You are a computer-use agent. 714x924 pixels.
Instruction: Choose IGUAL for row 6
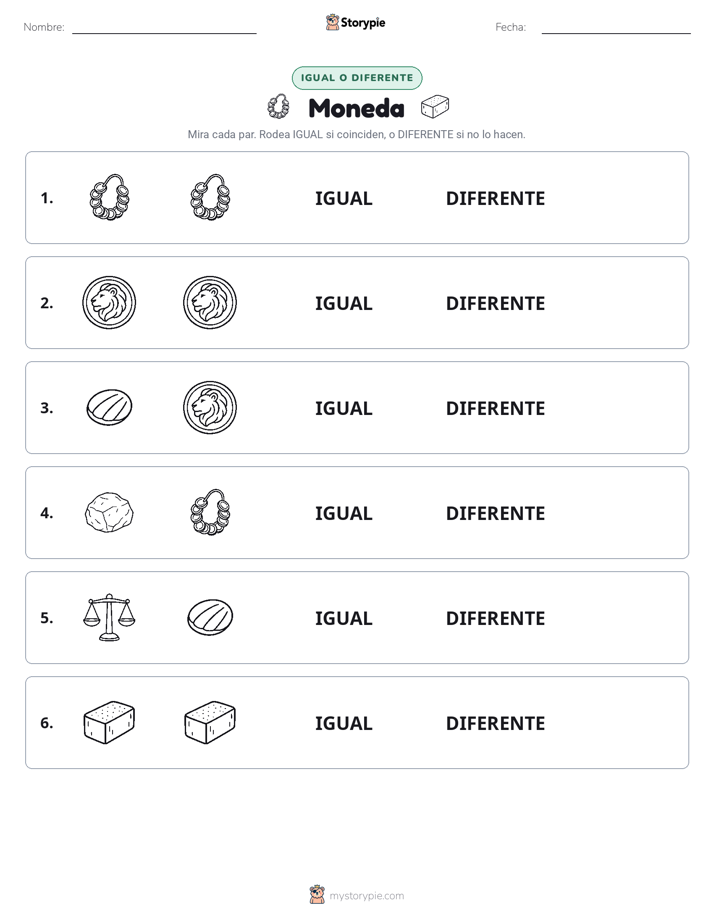[343, 722]
